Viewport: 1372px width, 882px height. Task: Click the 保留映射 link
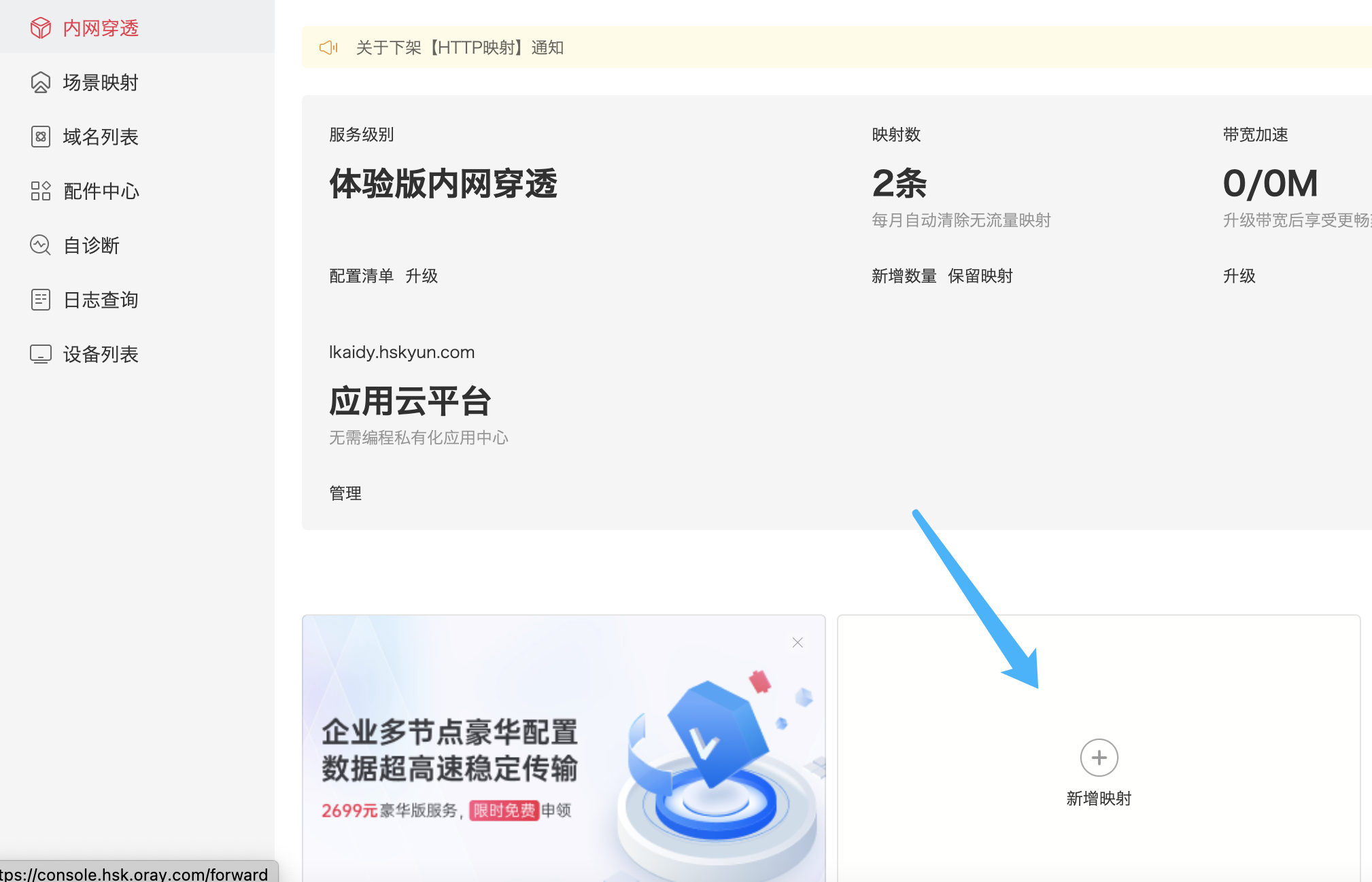tap(980, 276)
